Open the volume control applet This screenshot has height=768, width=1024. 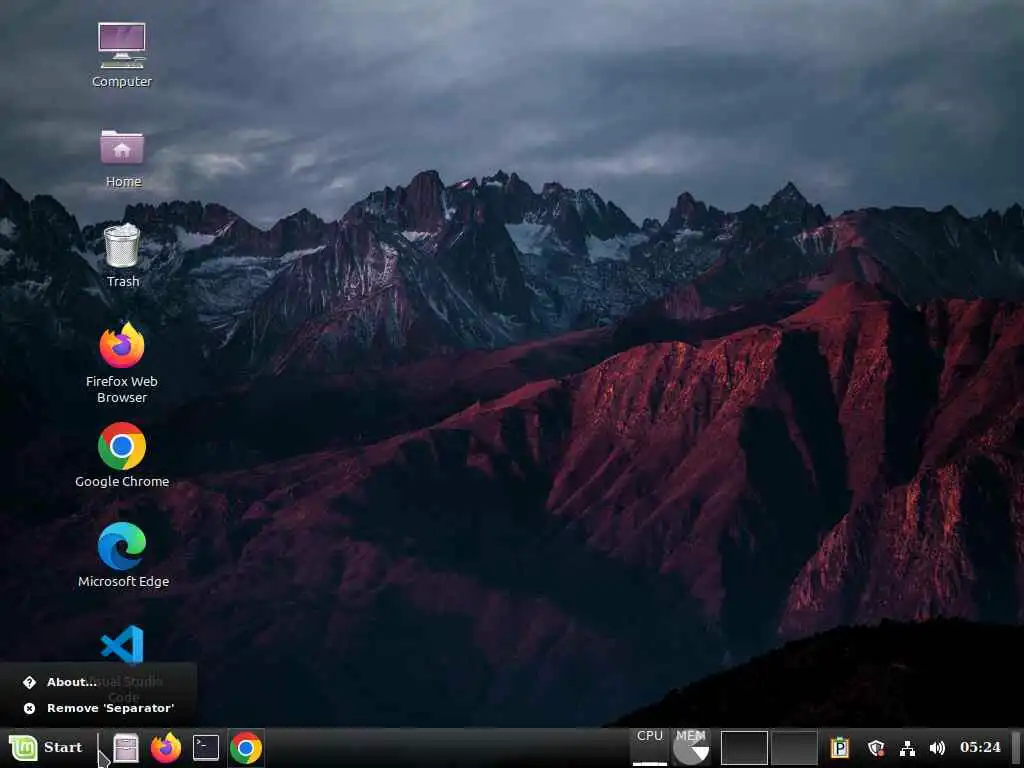pyautogui.click(x=937, y=748)
